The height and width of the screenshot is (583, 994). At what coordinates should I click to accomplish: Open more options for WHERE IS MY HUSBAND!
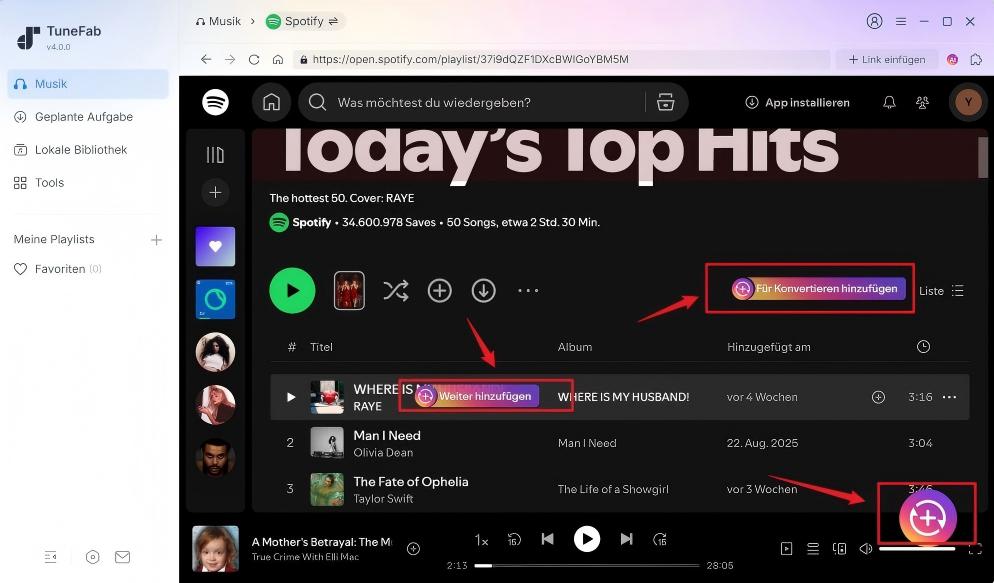948,396
